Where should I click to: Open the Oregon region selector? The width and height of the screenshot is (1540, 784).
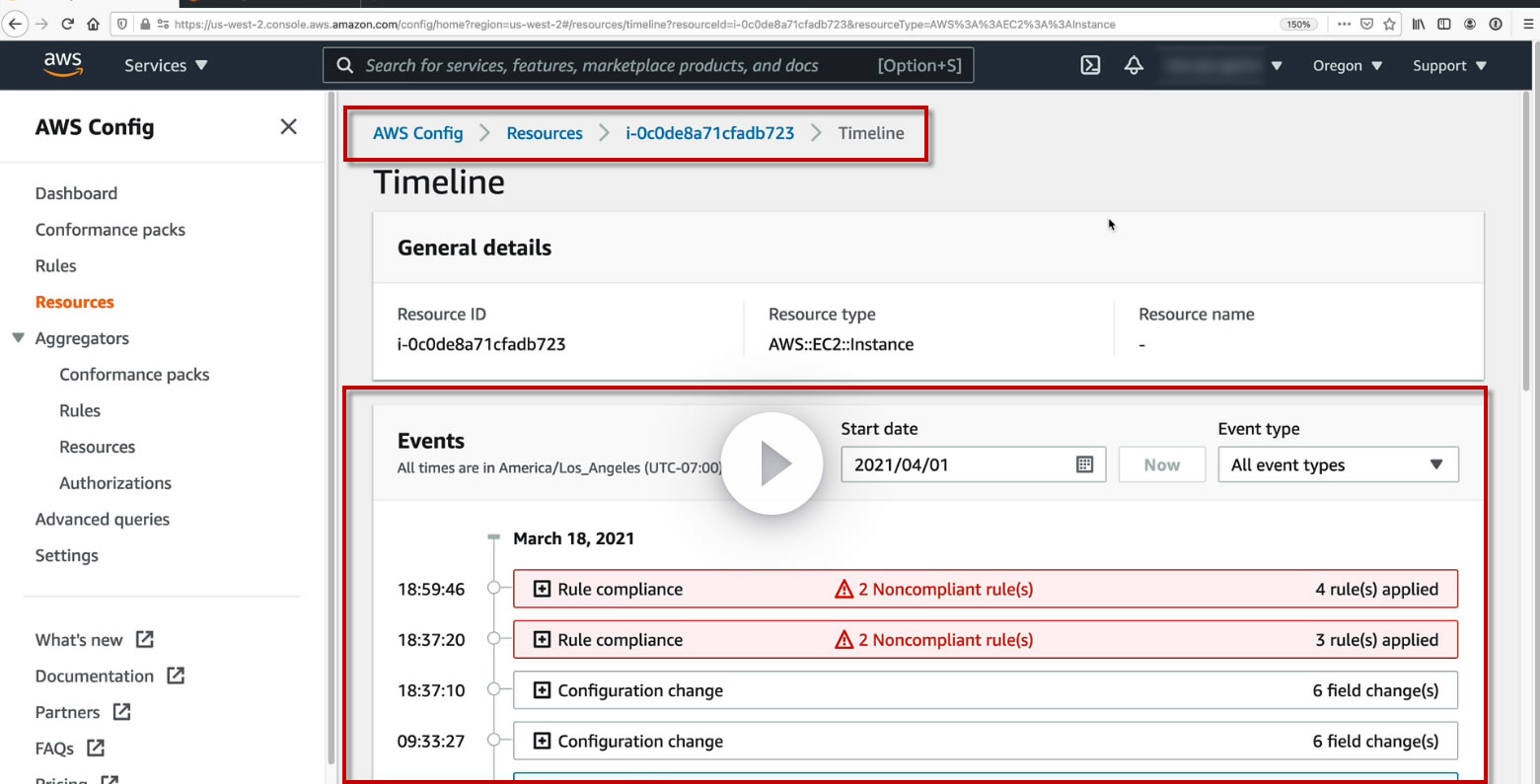click(1348, 65)
